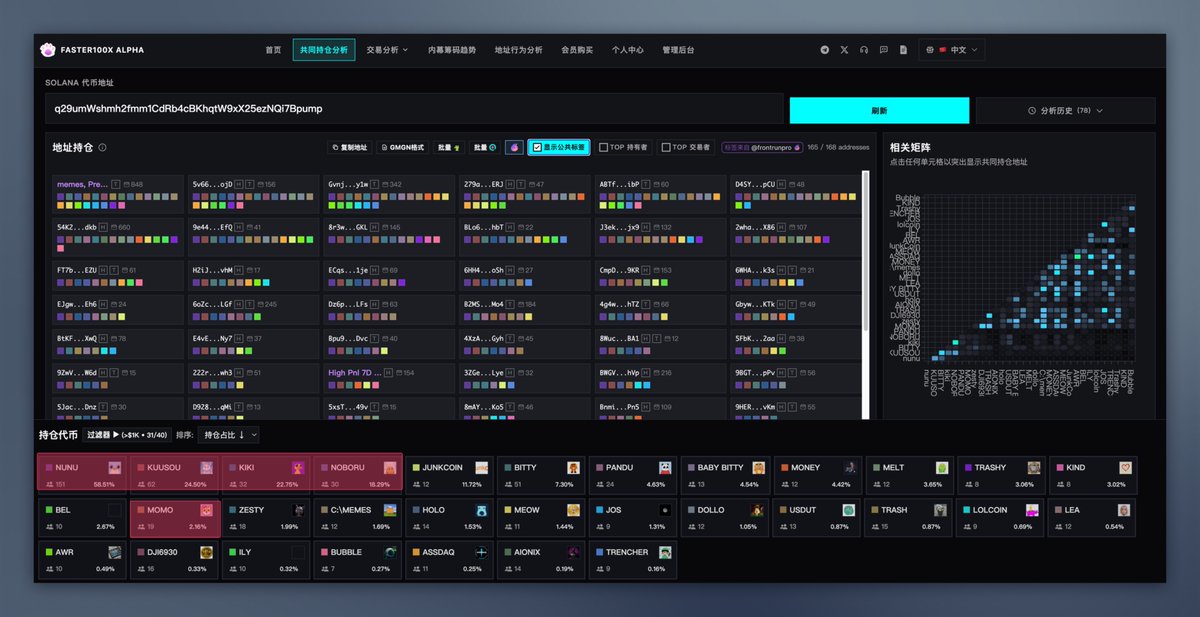
Task: Click the cyan 刷新 button
Action: coord(879,110)
